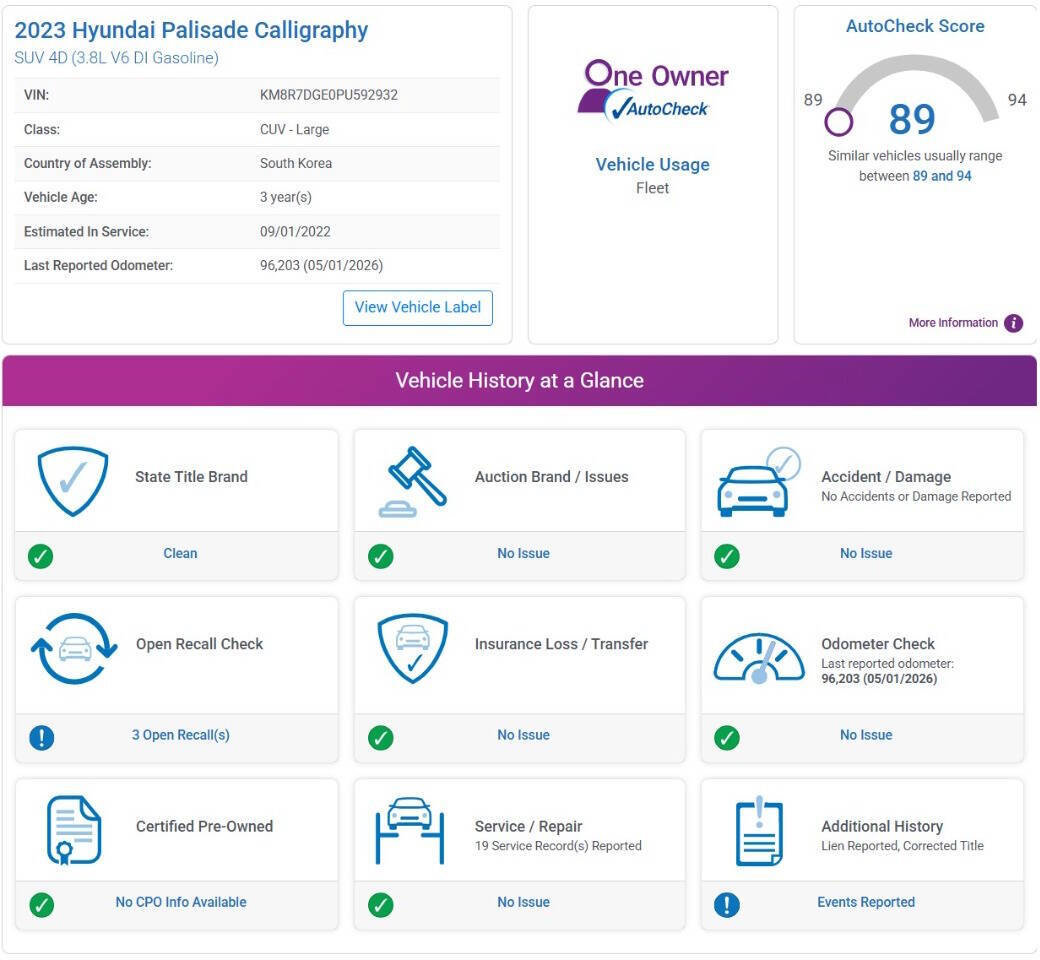Image resolution: width=1040 pixels, height=960 pixels.
Task: Click the 94 upper range label on gauge
Action: point(1017,100)
